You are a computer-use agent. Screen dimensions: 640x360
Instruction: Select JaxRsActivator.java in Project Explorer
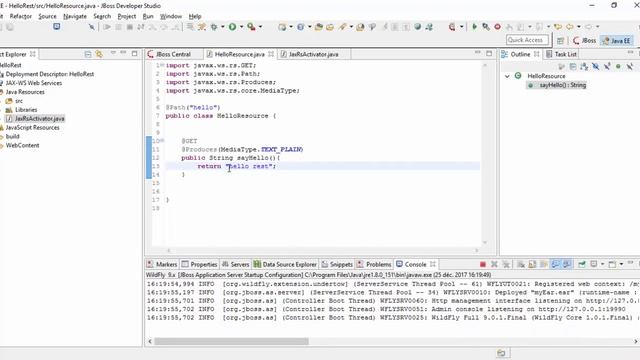(x=40, y=119)
